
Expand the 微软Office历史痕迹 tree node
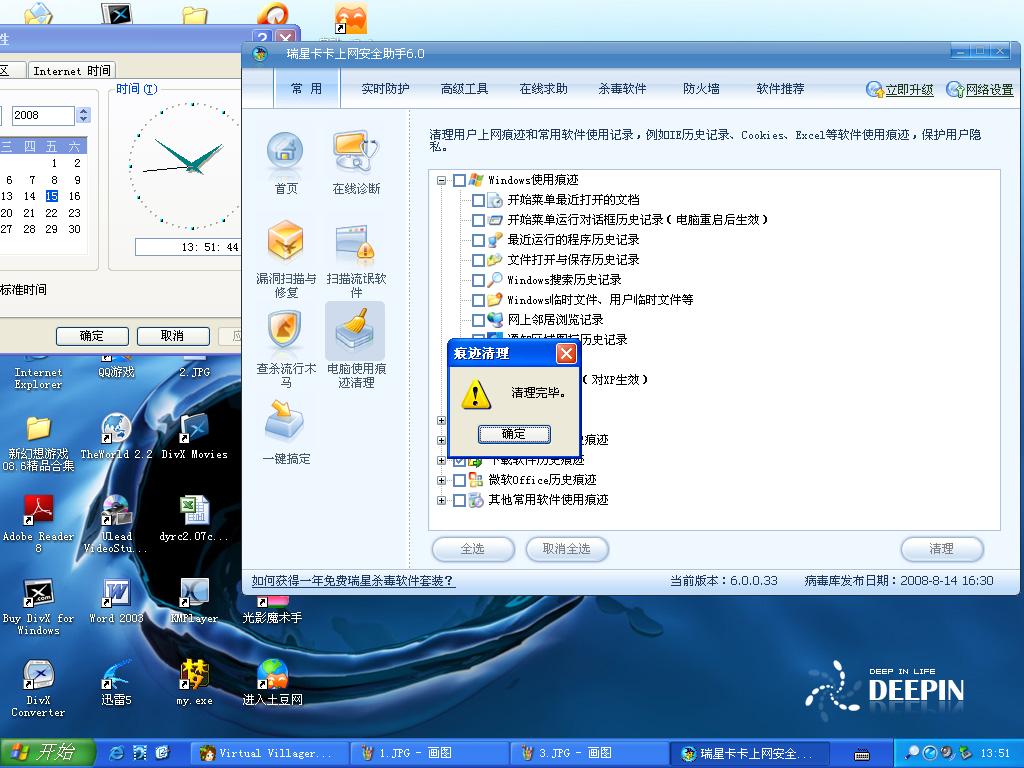tap(441, 481)
